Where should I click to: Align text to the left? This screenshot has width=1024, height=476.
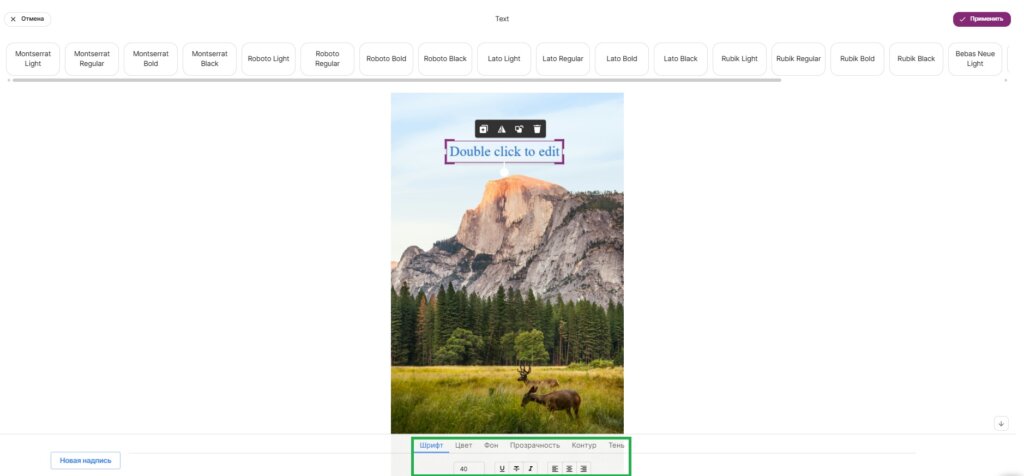coord(555,468)
